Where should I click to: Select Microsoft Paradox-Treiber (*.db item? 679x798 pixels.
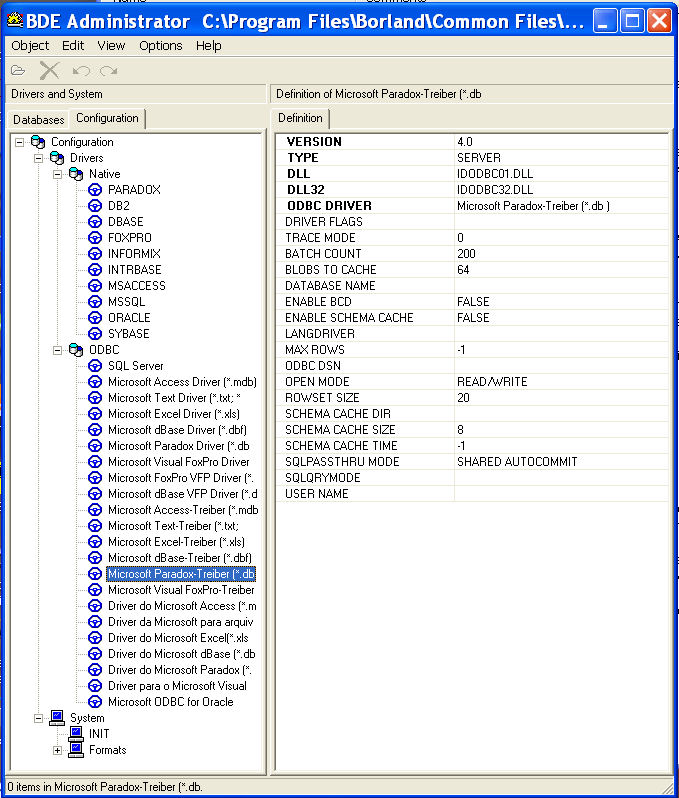[x=181, y=574]
